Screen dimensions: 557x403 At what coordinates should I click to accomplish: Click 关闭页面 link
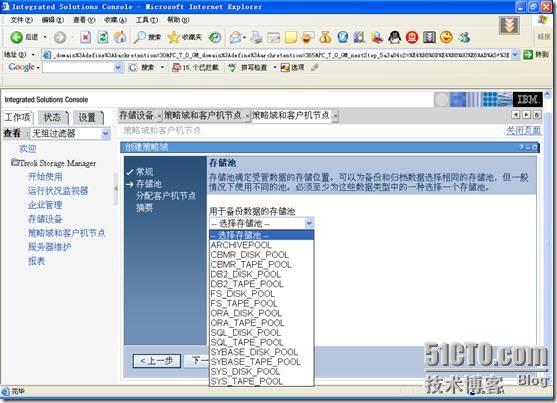pos(523,130)
